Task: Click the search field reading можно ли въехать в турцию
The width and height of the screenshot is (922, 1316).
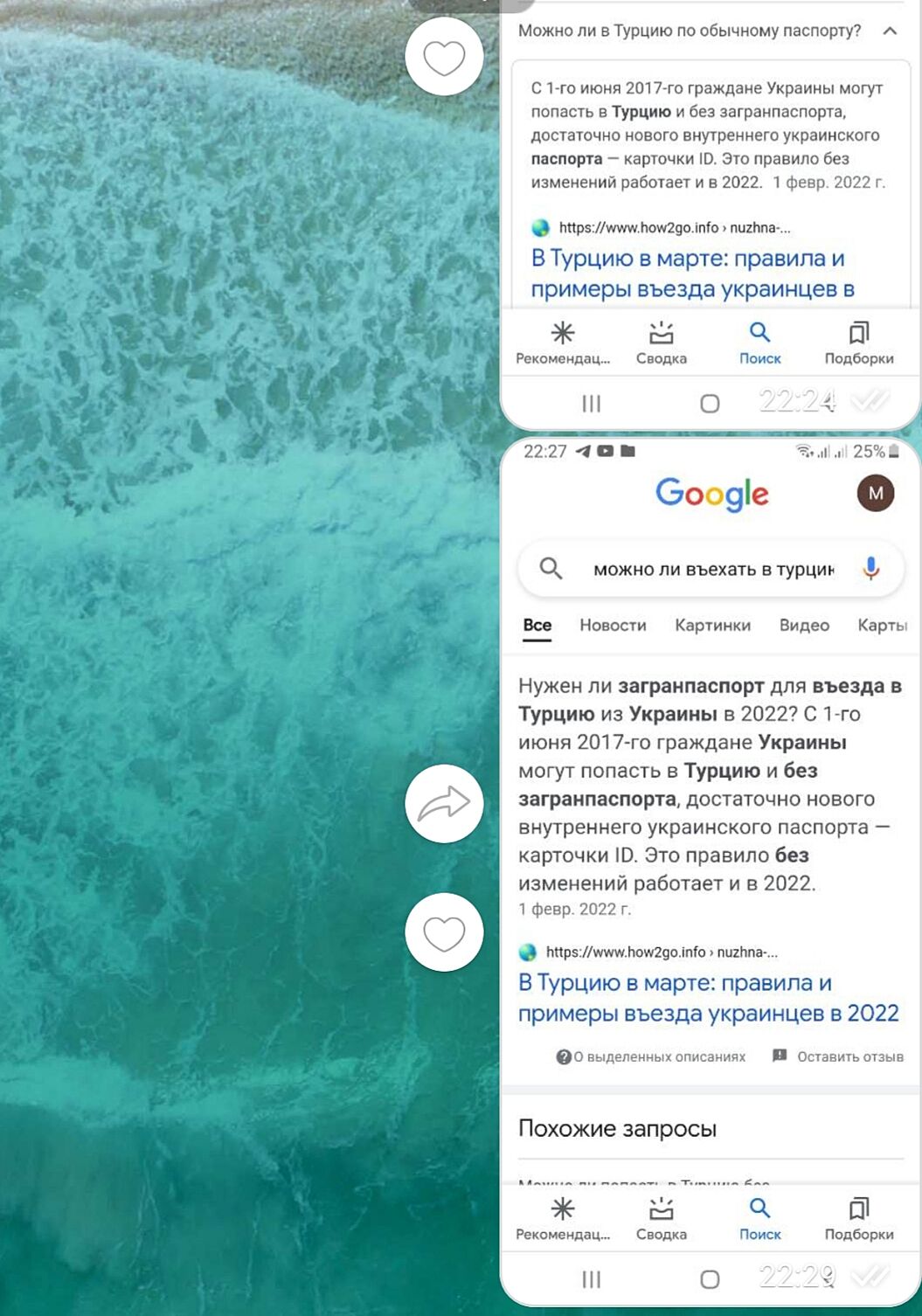Action: pyautogui.click(x=711, y=569)
